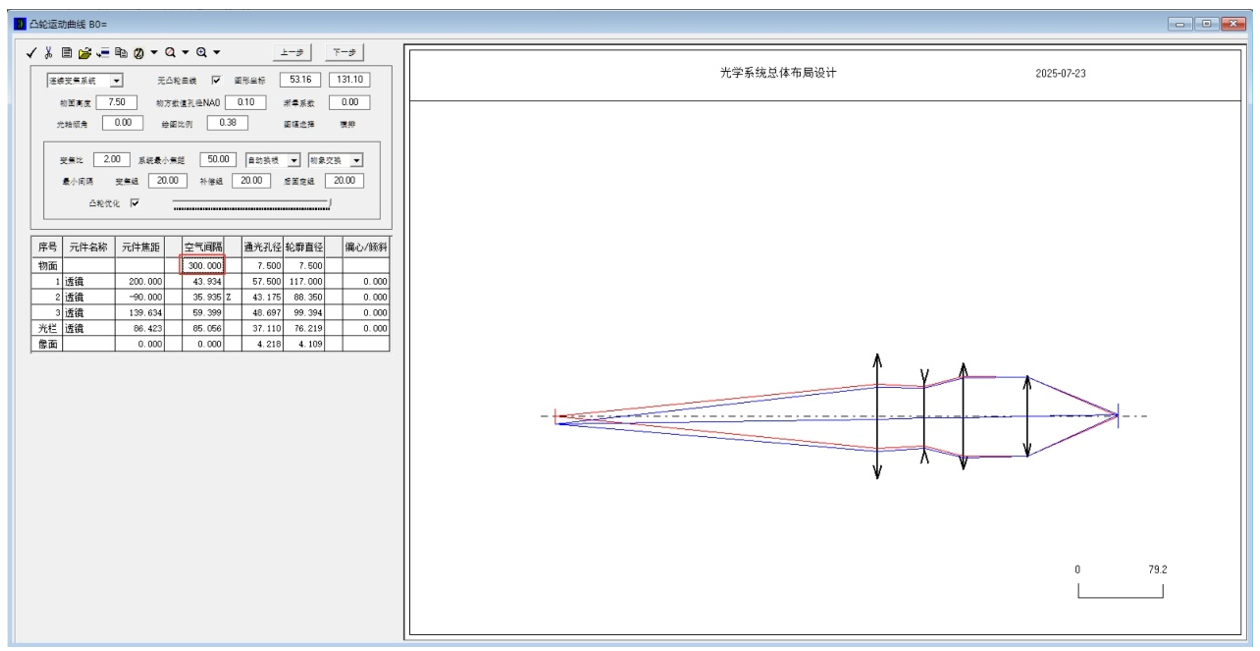Screen dimensions: 1260x651
Task: Click the copy pages icon
Action: coord(120,52)
